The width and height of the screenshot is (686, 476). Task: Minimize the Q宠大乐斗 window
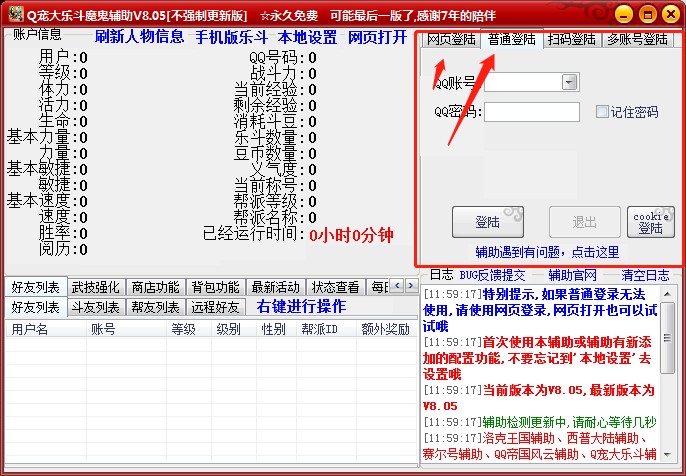click(x=624, y=14)
